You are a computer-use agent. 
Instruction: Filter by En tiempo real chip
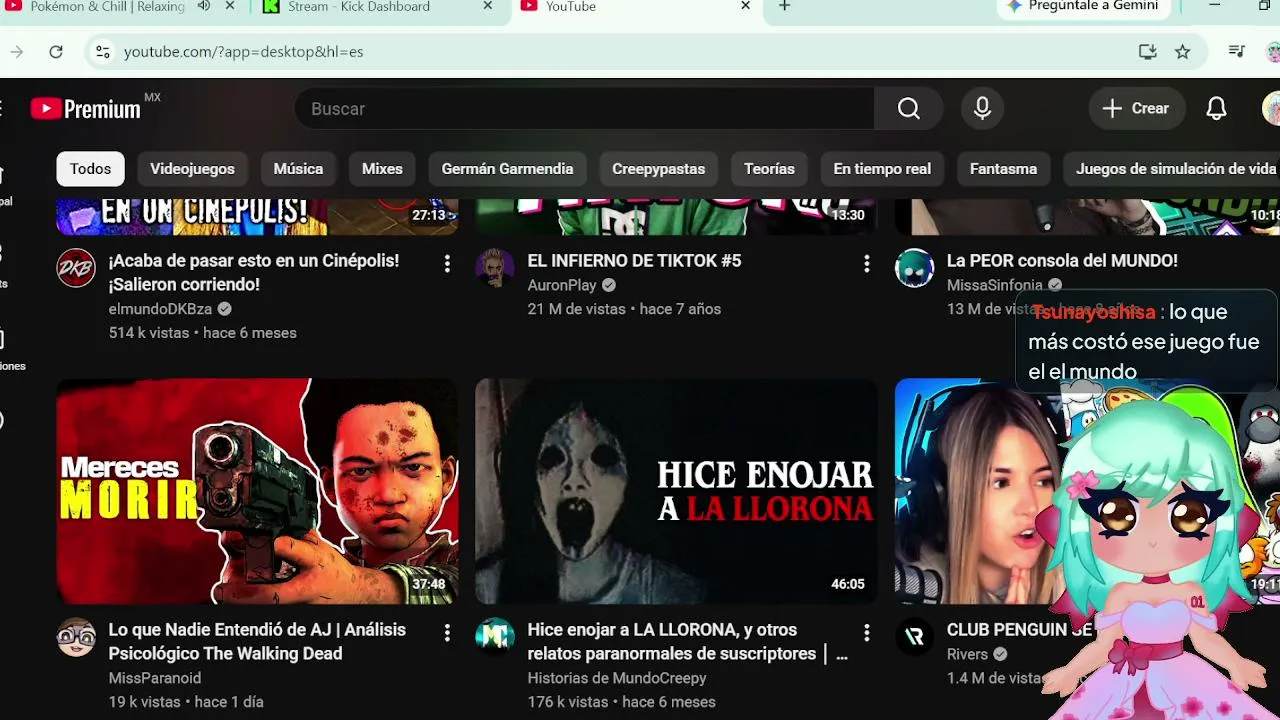click(x=882, y=169)
